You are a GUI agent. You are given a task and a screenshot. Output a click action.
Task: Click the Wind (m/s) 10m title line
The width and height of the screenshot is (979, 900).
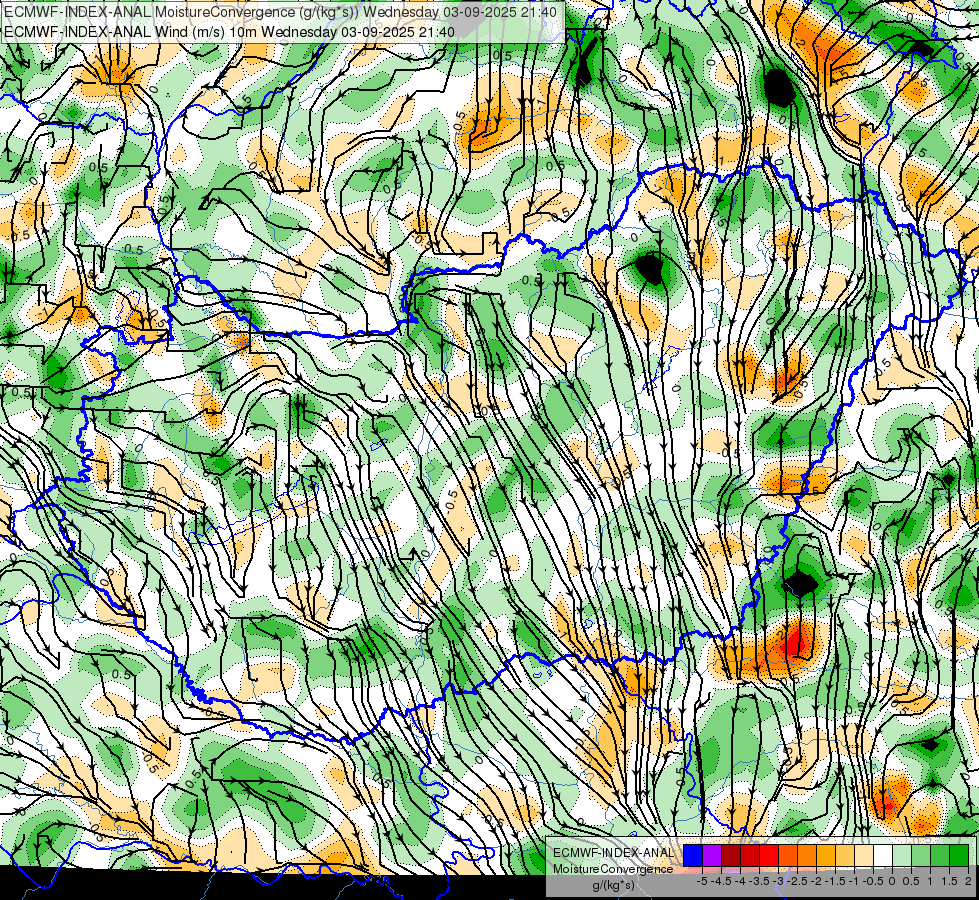coord(230,31)
